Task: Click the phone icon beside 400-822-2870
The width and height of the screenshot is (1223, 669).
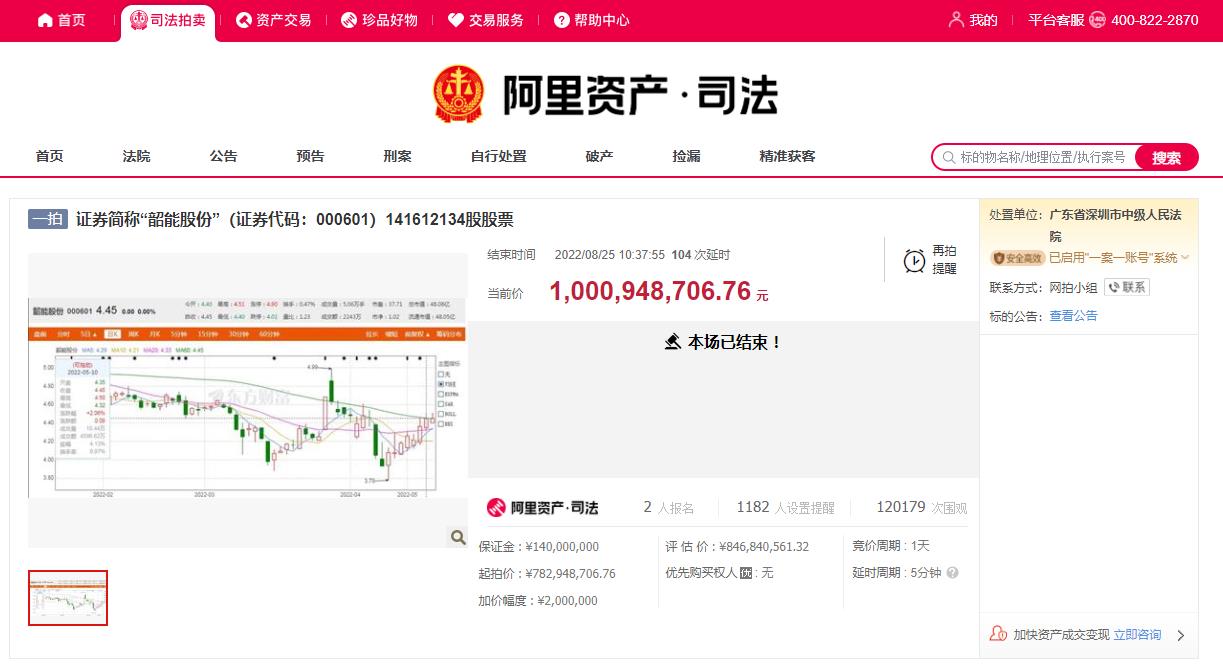Action: click(1097, 20)
